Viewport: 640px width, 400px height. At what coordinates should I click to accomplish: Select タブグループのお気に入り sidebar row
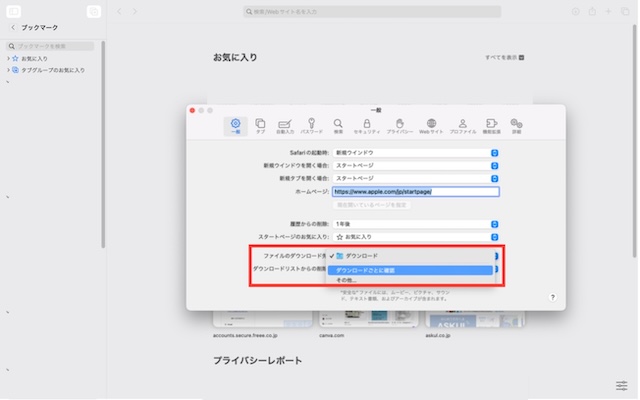coord(52,70)
